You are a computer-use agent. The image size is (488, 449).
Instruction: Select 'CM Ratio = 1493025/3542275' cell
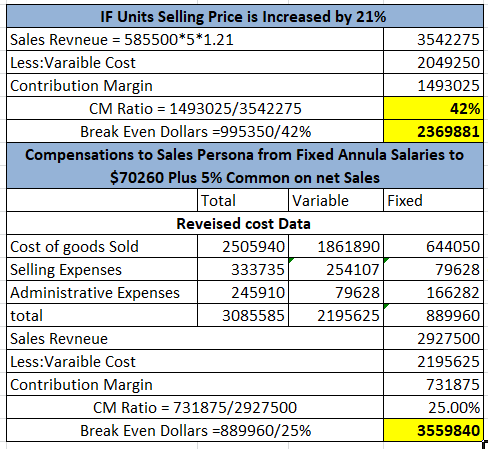(x=195, y=108)
